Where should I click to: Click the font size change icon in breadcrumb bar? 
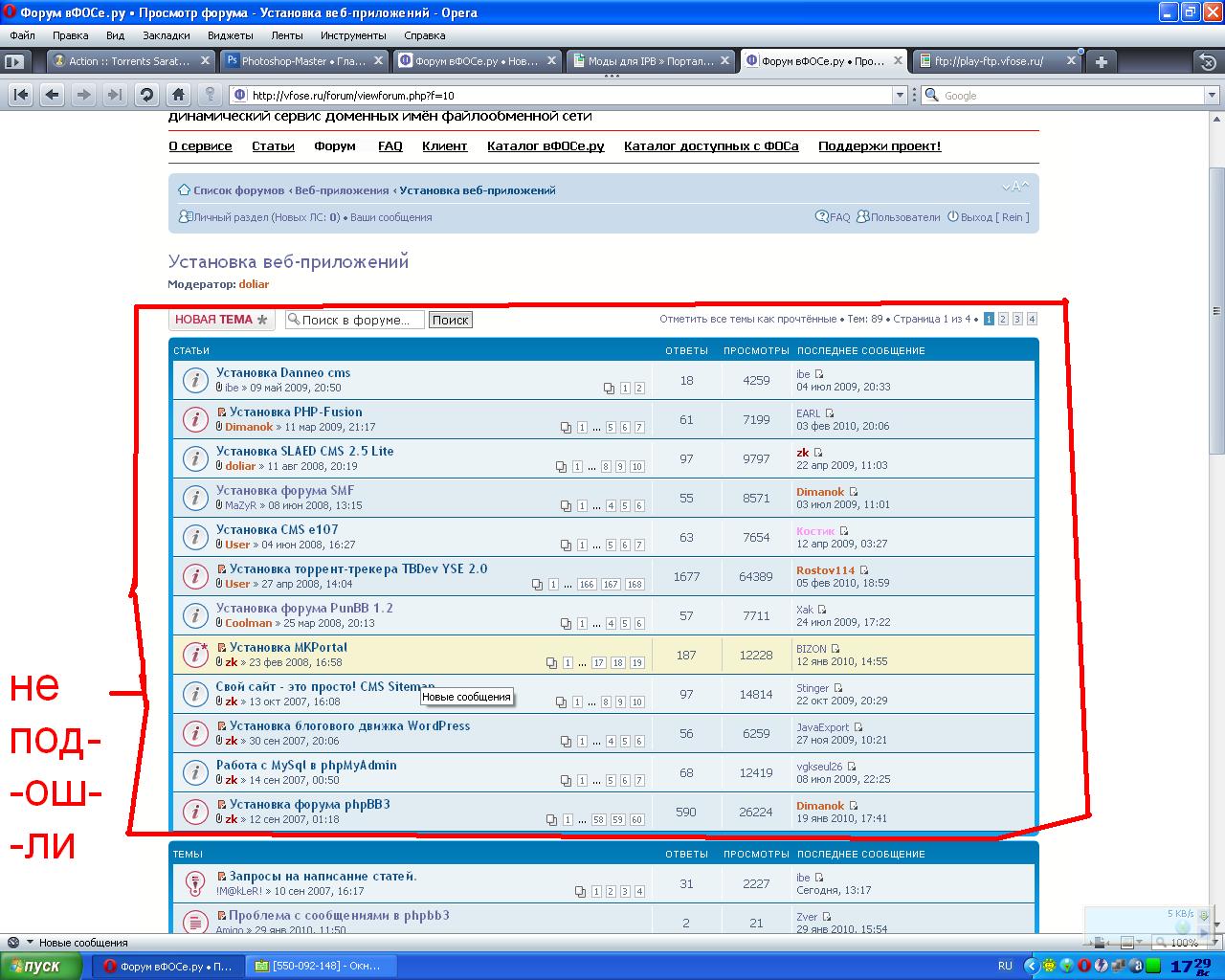(x=1015, y=187)
